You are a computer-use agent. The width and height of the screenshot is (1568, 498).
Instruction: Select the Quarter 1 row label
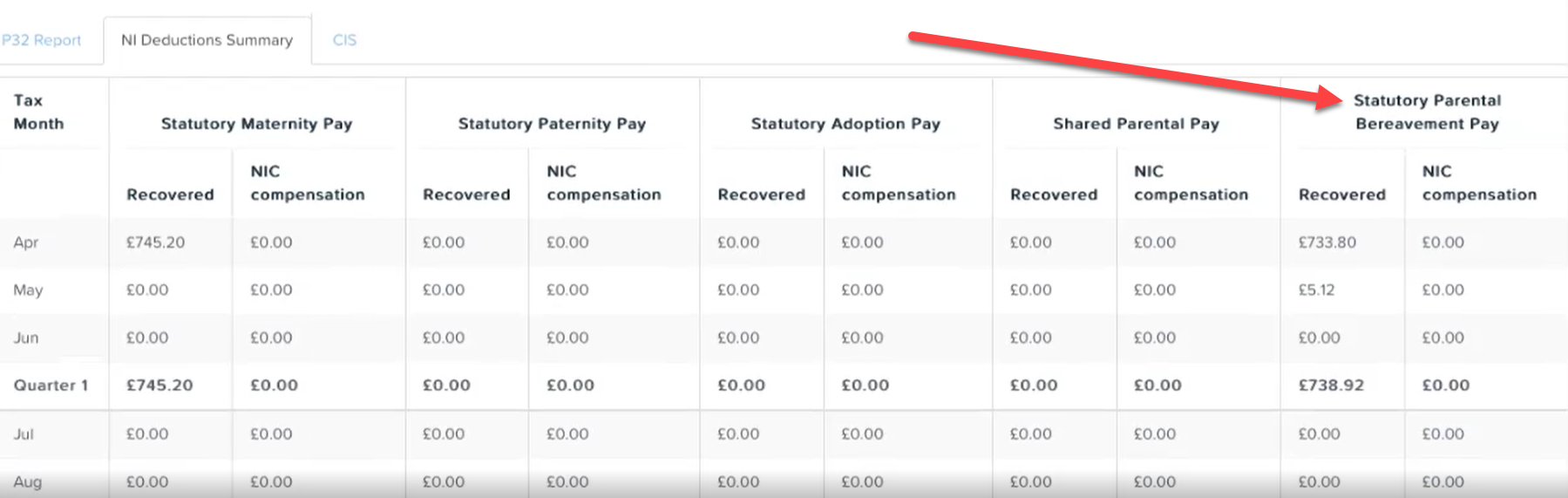pos(51,385)
